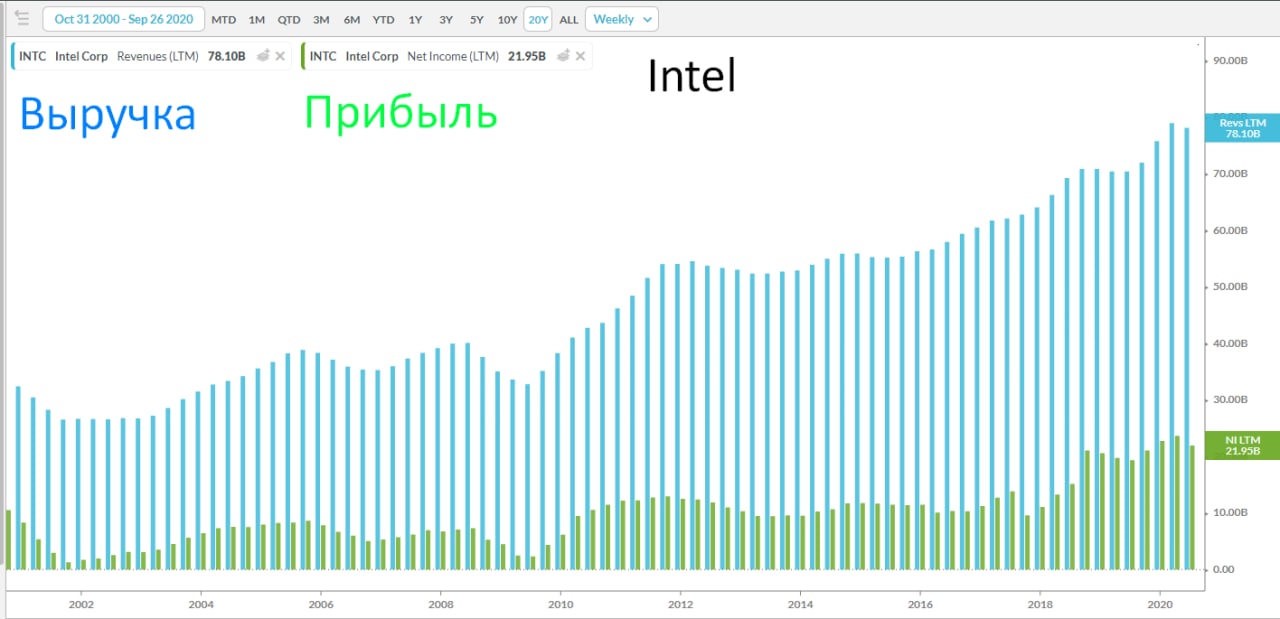This screenshot has height=619, width=1280.
Task: Open the Weekly interval dropdown
Action: pos(621,19)
